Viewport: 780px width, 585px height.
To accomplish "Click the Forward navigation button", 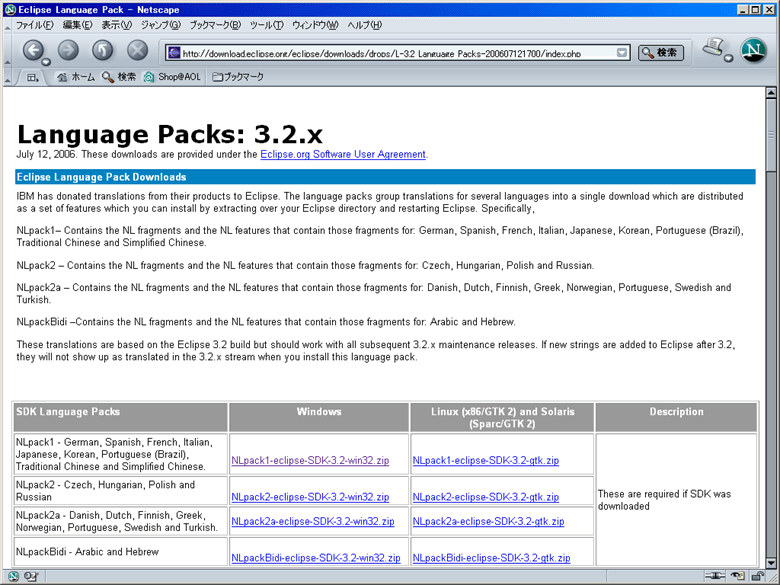I will pos(68,50).
